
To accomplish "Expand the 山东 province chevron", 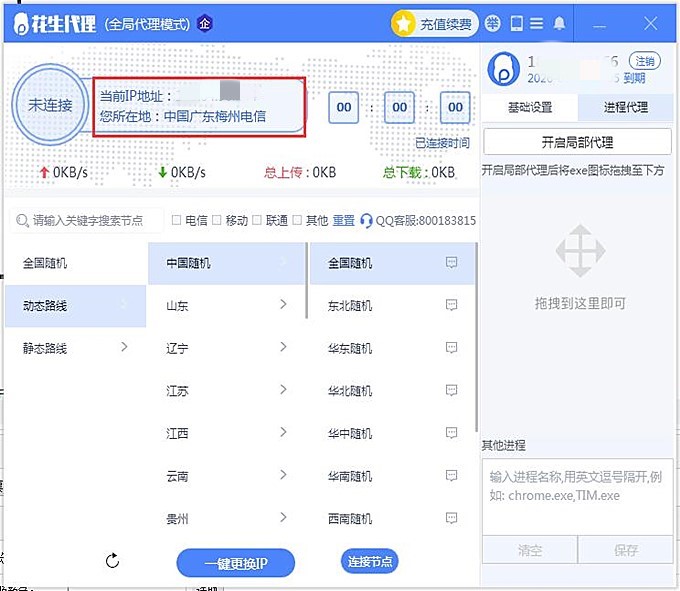I will tap(283, 304).
